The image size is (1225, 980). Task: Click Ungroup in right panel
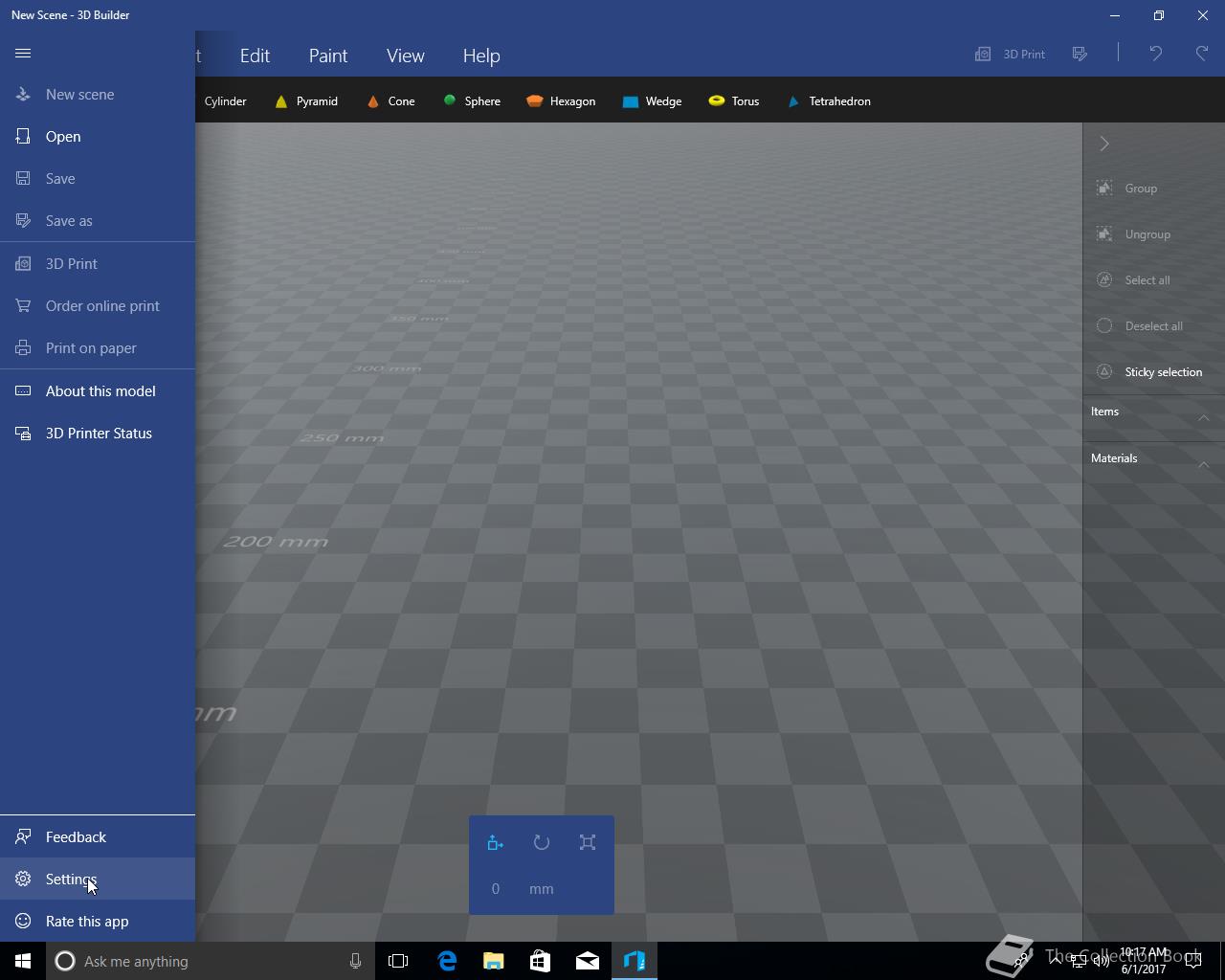pyautogui.click(x=1154, y=234)
